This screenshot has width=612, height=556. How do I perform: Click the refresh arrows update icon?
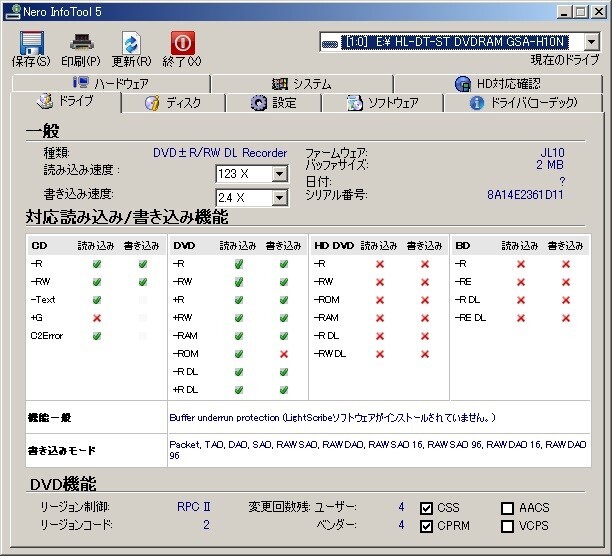click(131, 43)
